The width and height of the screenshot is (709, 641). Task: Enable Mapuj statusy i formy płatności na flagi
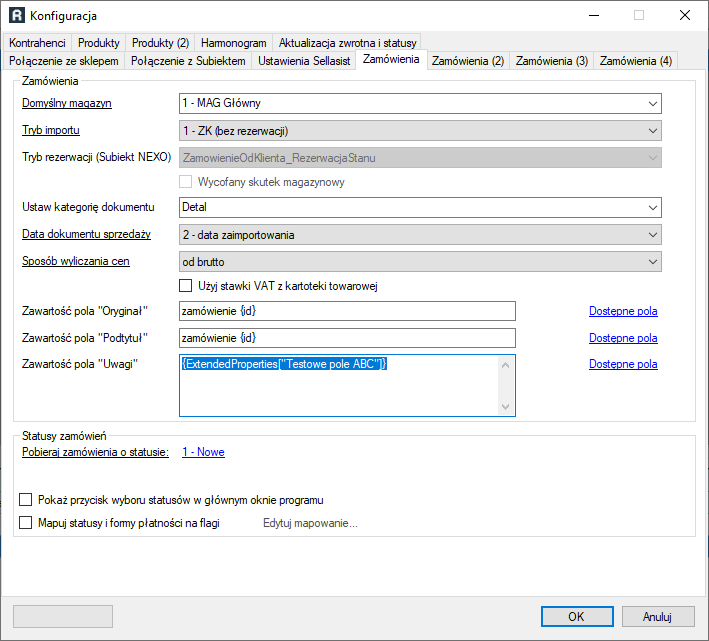click(25, 523)
